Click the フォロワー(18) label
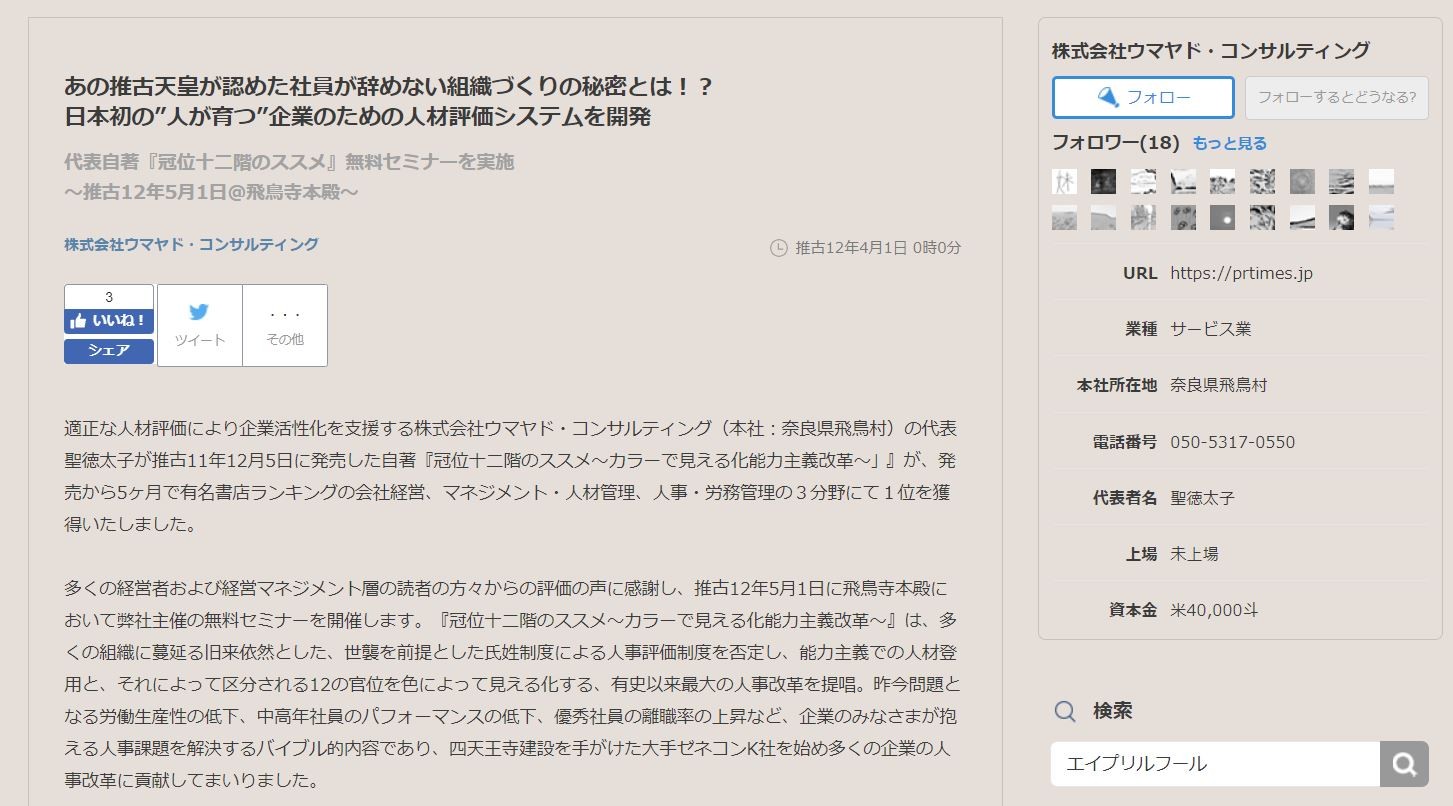Screen dimensions: 1453x806 point(1116,143)
